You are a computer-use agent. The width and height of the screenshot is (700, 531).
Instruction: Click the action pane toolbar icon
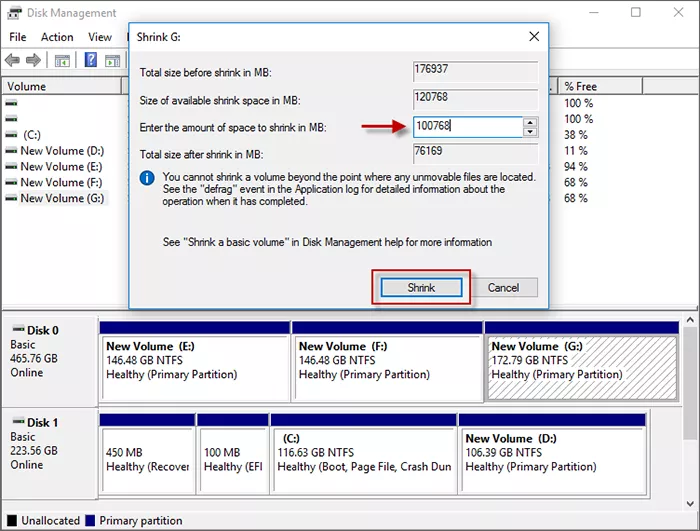tap(112, 60)
